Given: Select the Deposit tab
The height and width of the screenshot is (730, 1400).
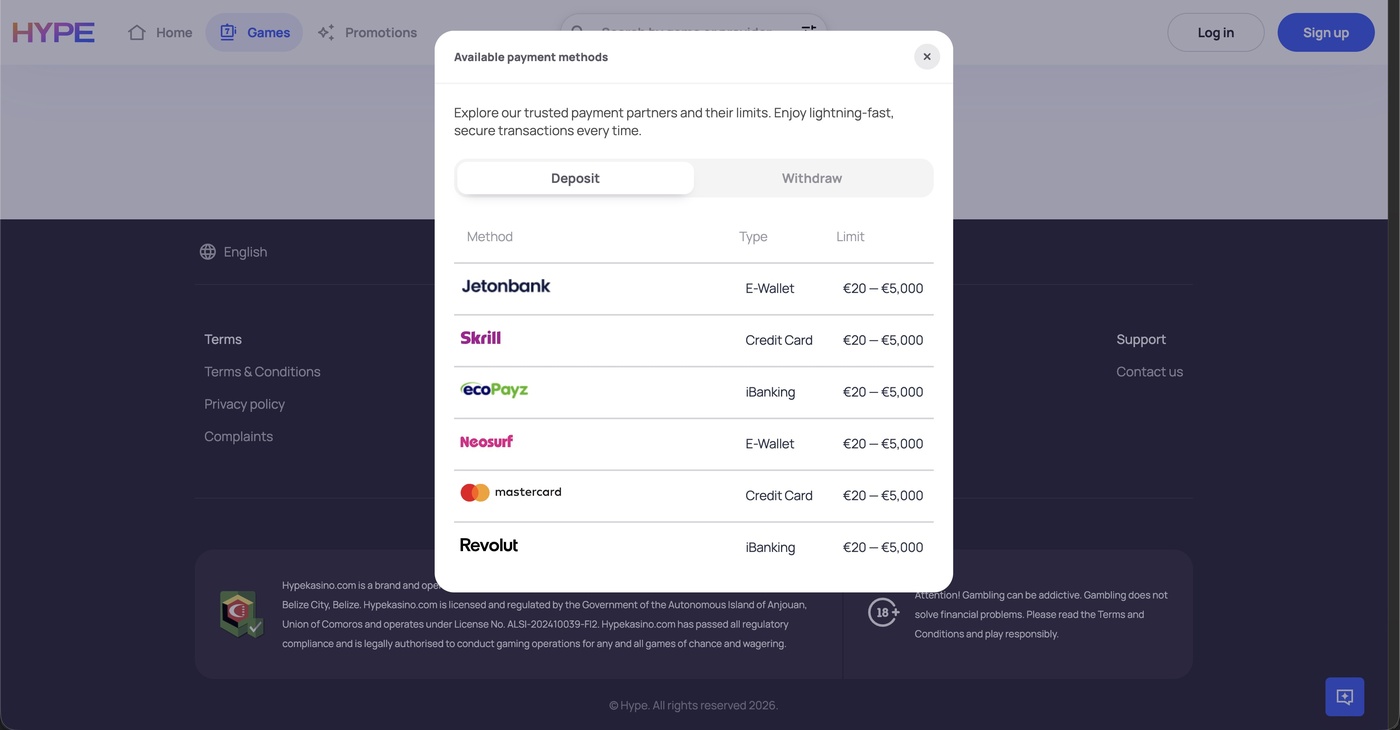Looking at the screenshot, I should coord(575,178).
